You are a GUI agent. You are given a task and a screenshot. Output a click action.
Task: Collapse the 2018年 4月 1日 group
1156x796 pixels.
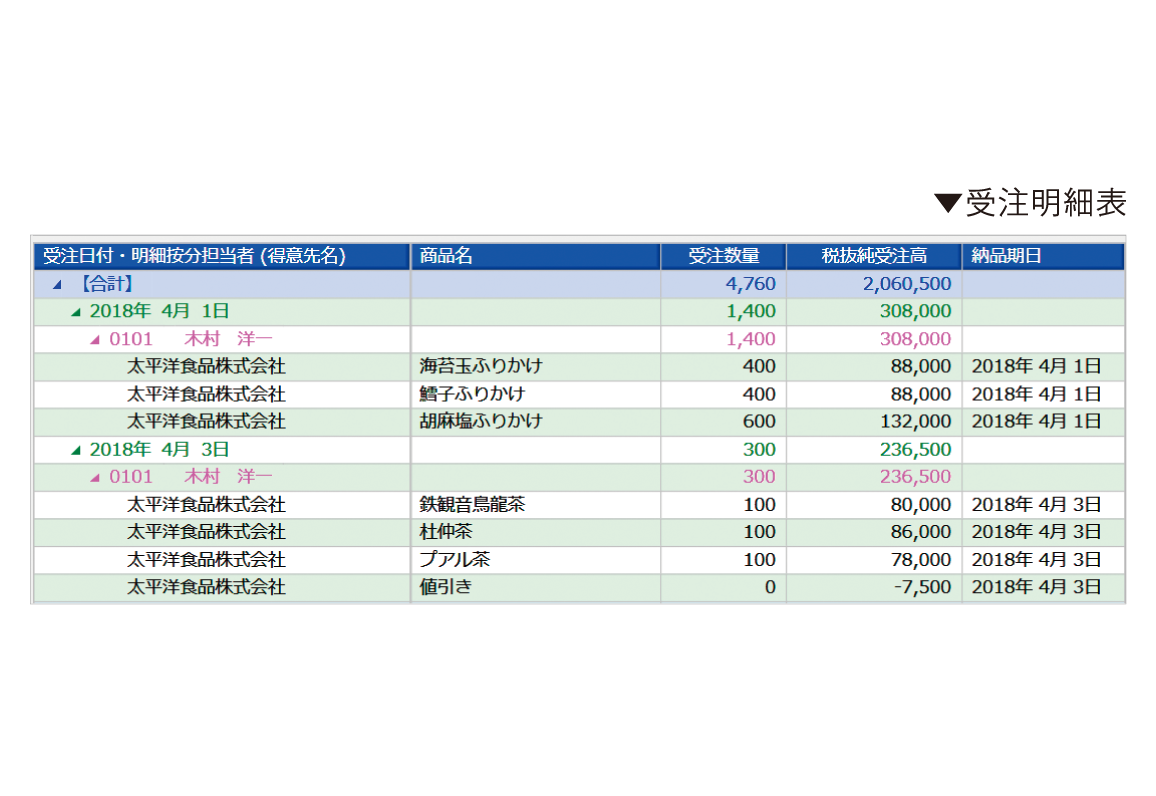(76, 312)
